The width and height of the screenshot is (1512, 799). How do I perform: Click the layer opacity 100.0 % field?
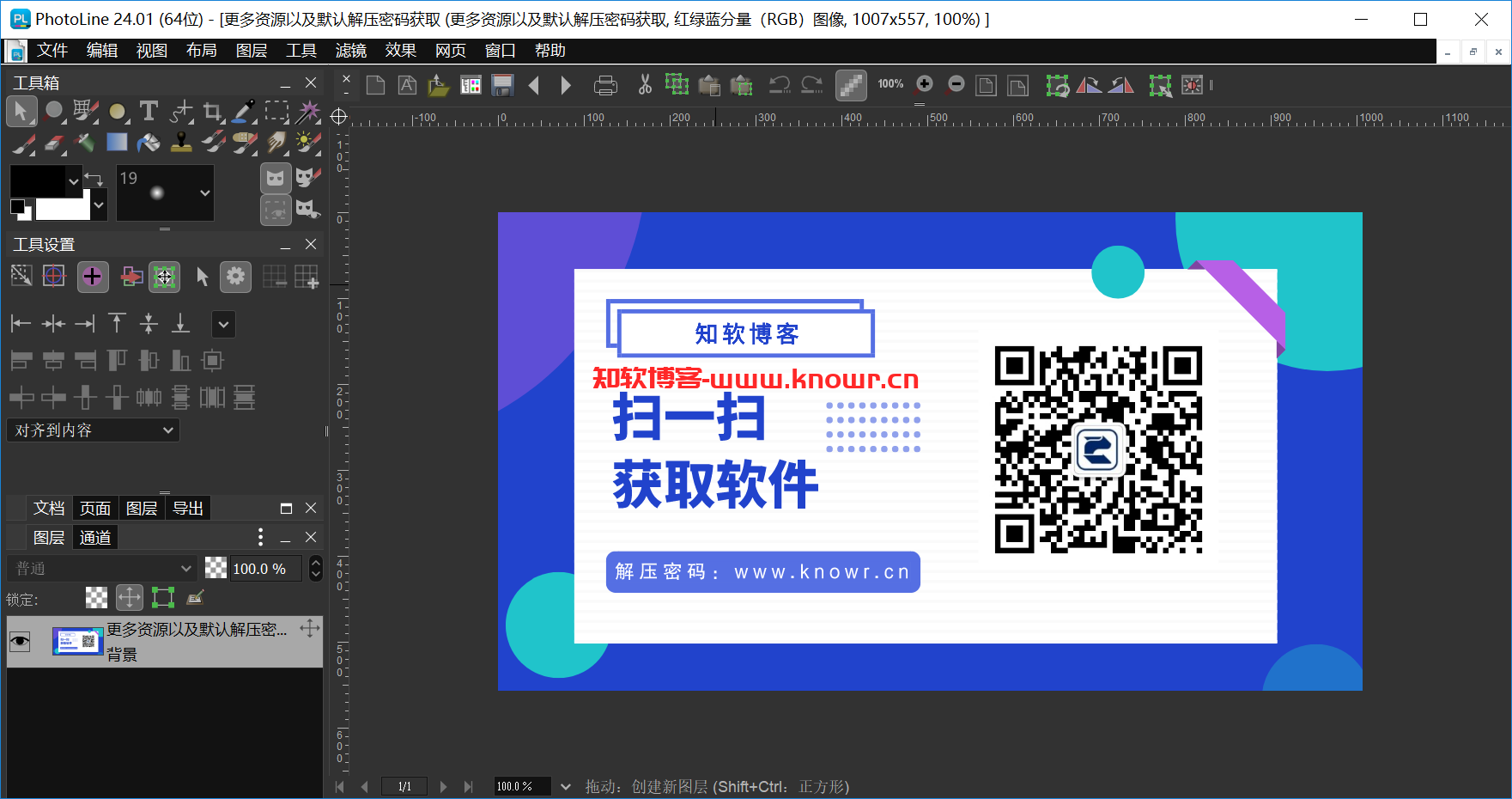(x=266, y=569)
